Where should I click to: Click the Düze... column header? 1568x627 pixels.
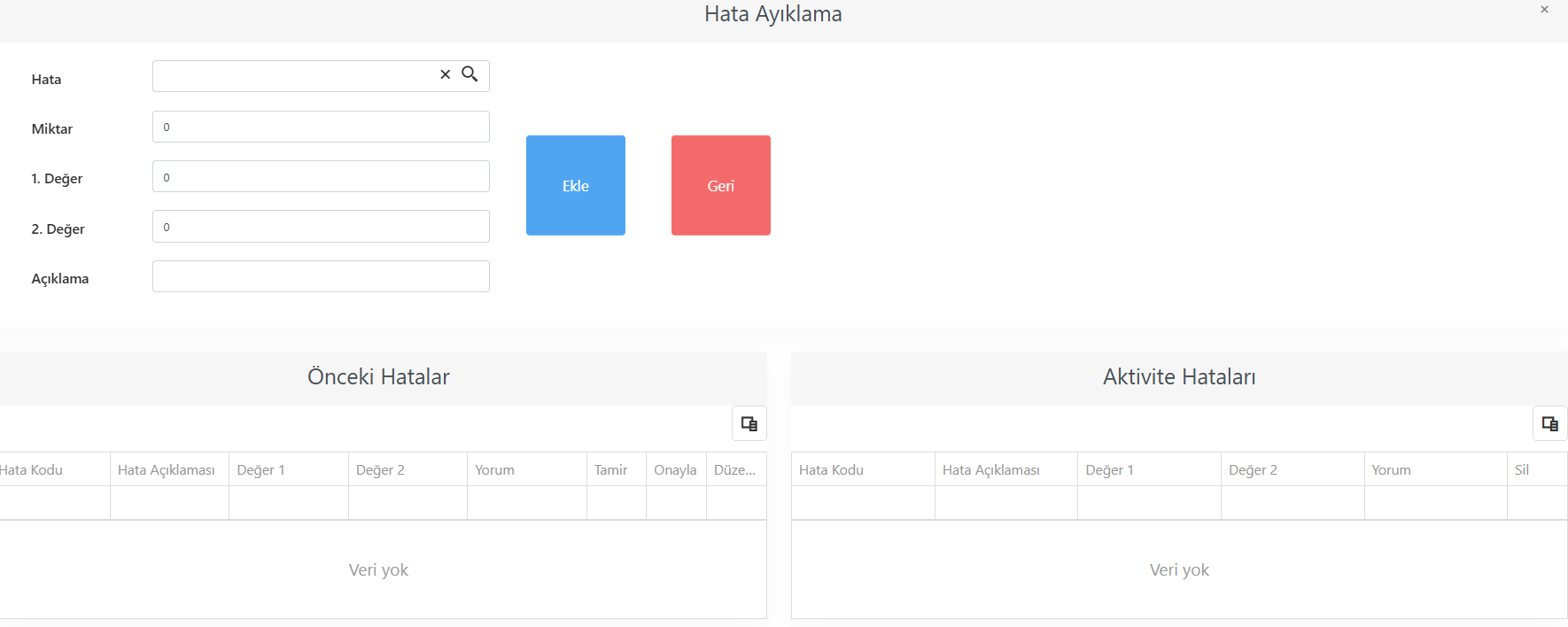pos(736,469)
